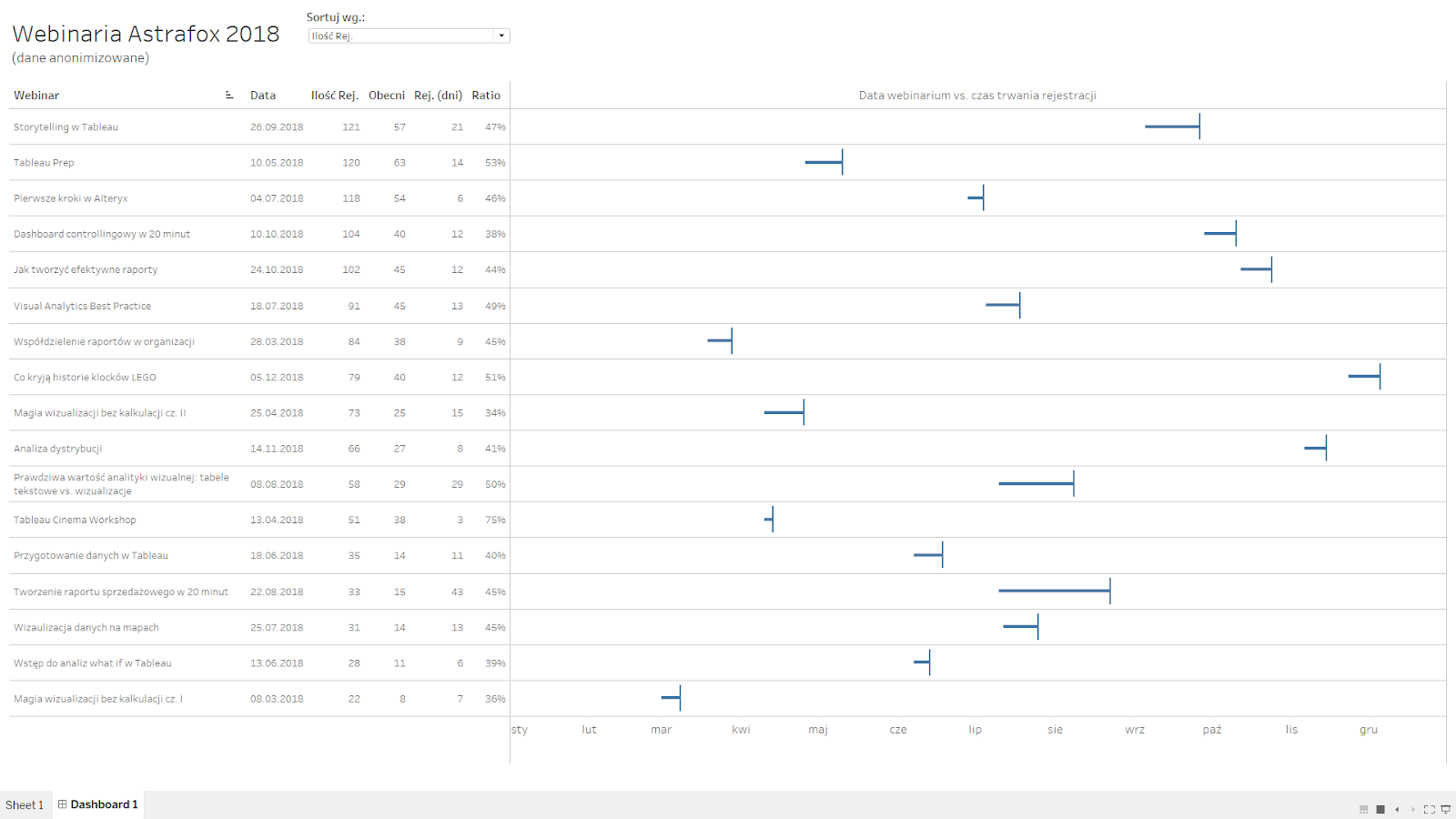Select the Tableau Cinema Workshop webinar name
Viewport: 1456px width, 819px height.
click(75, 521)
